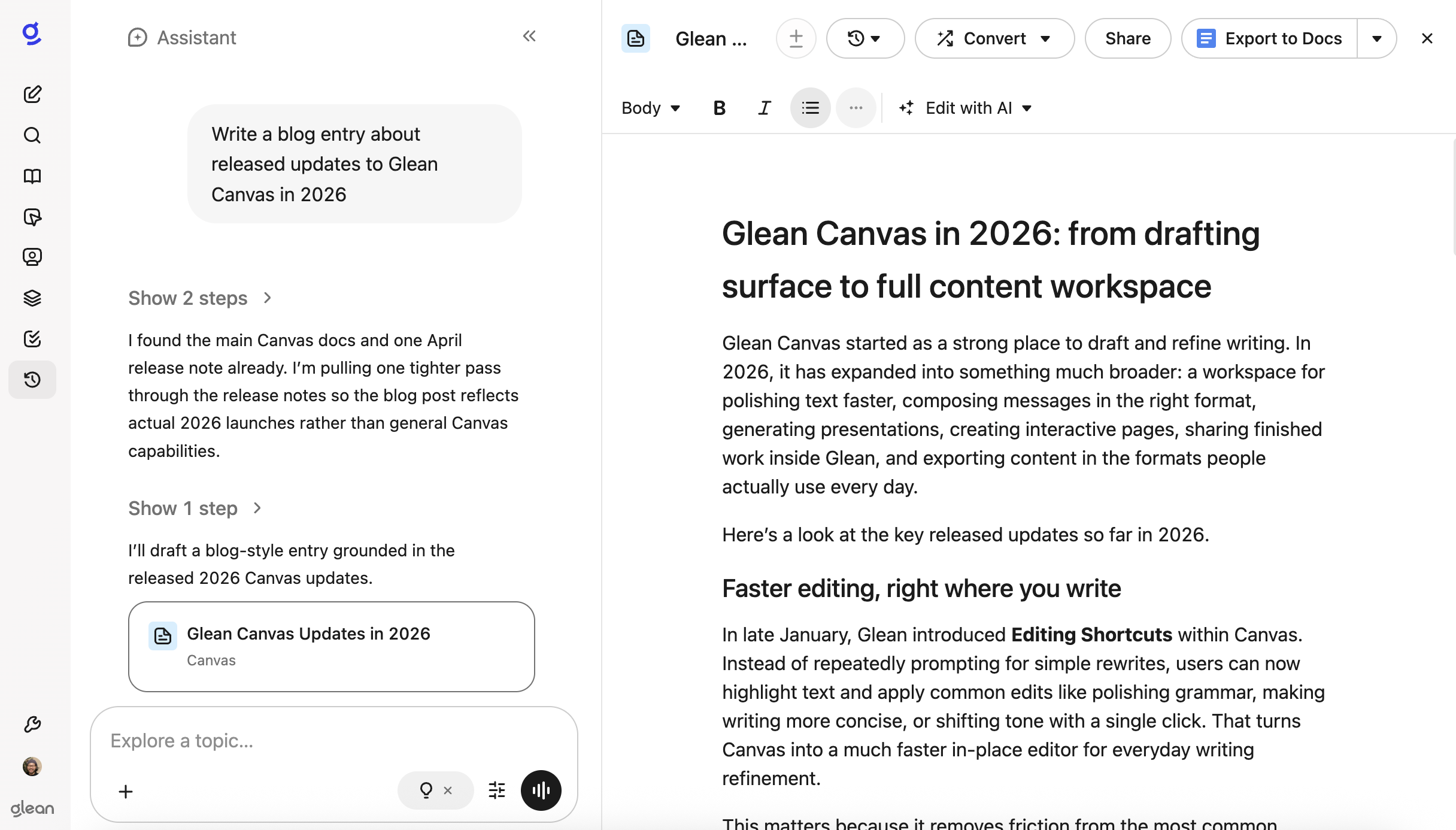Click the Share button
1456x830 pixels.
(x=1128, y=39)
